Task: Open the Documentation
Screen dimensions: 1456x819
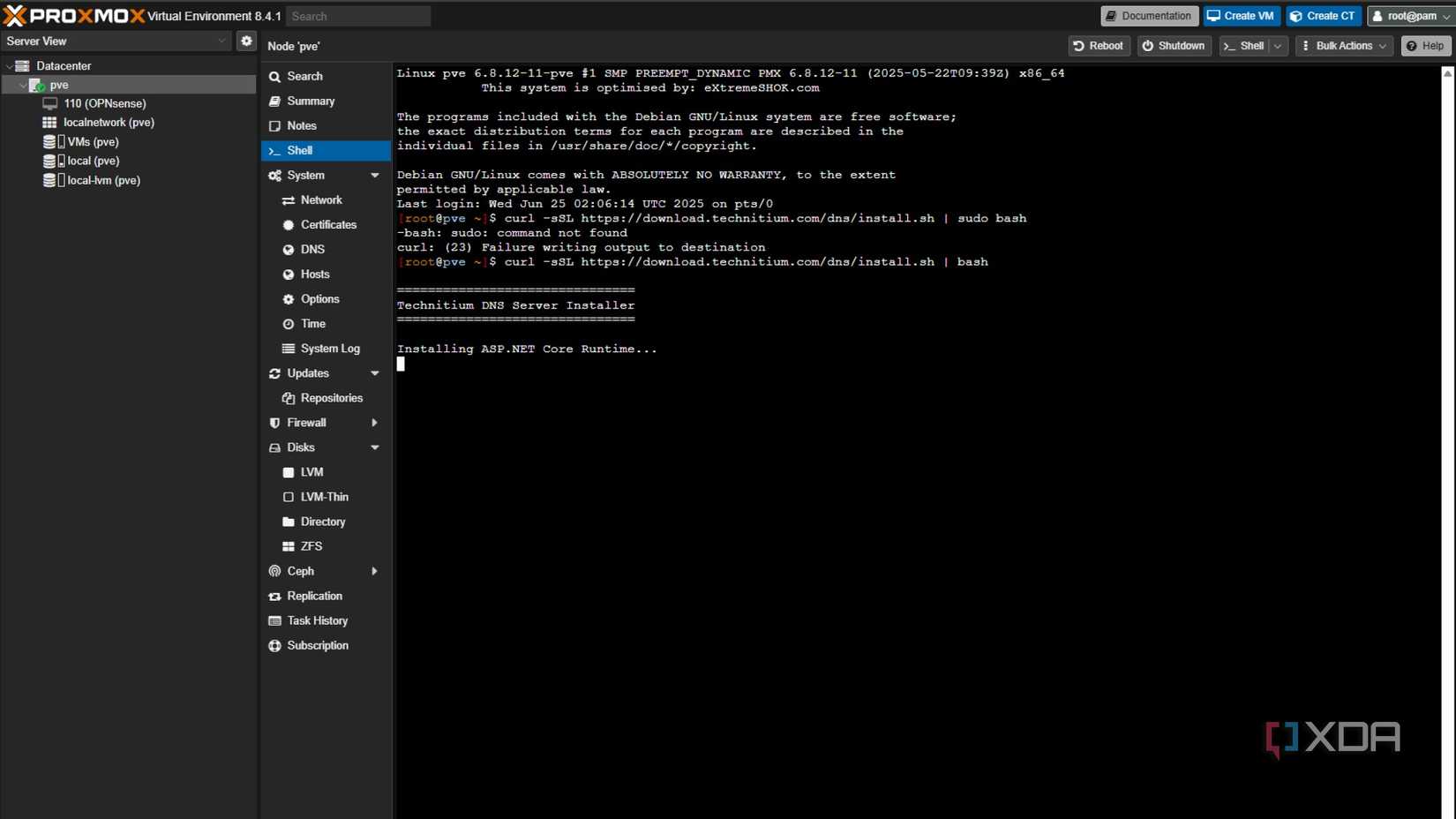Action: pos(1148,16)
